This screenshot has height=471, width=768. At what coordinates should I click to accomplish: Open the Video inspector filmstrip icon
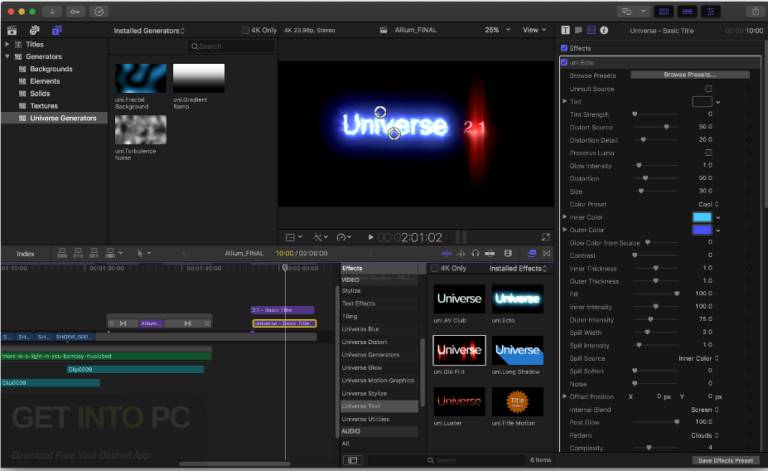click(591, 30)
